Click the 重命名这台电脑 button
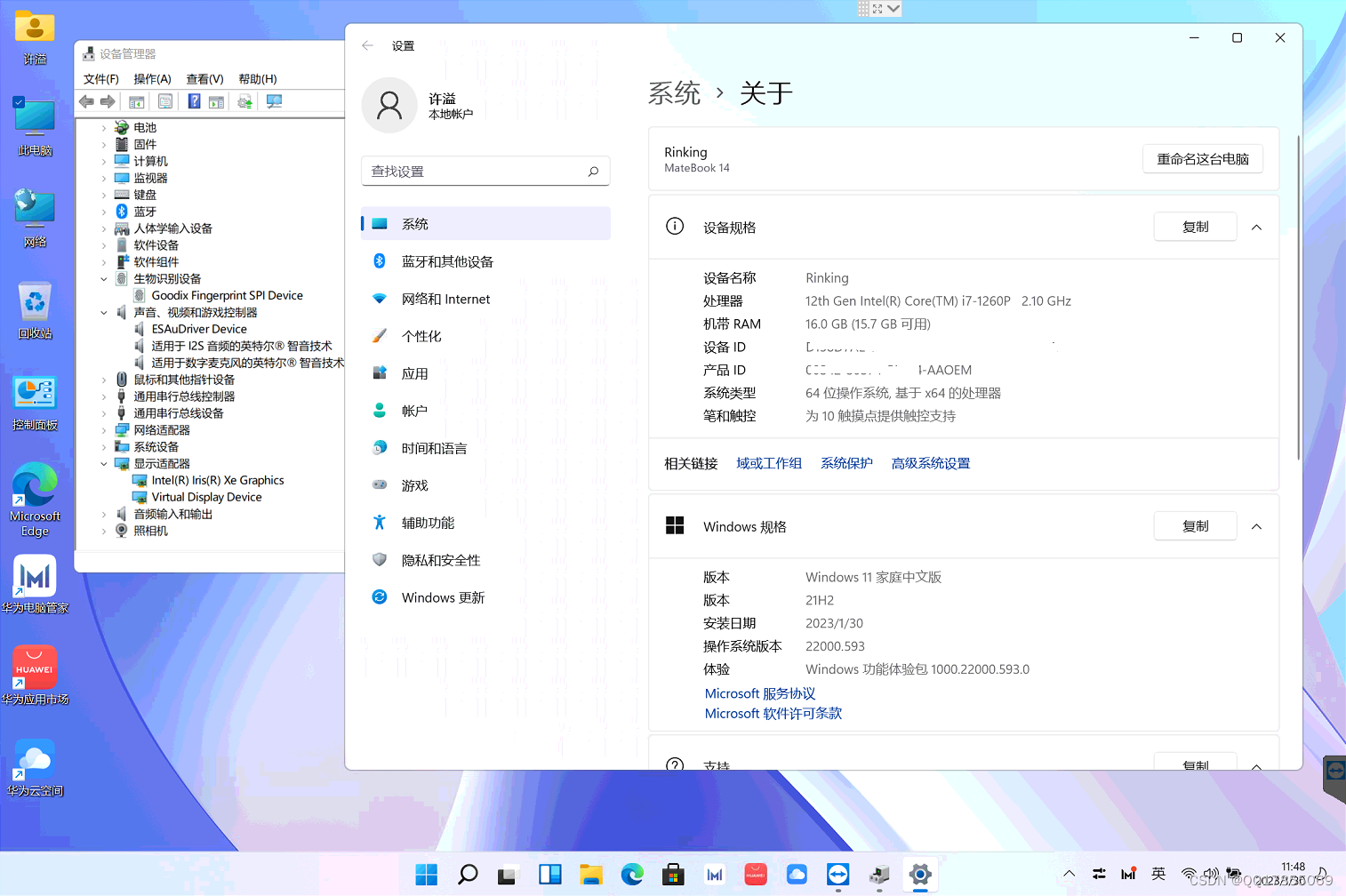This screenshot has height=896, width=1346. [x=1203, y=159]
